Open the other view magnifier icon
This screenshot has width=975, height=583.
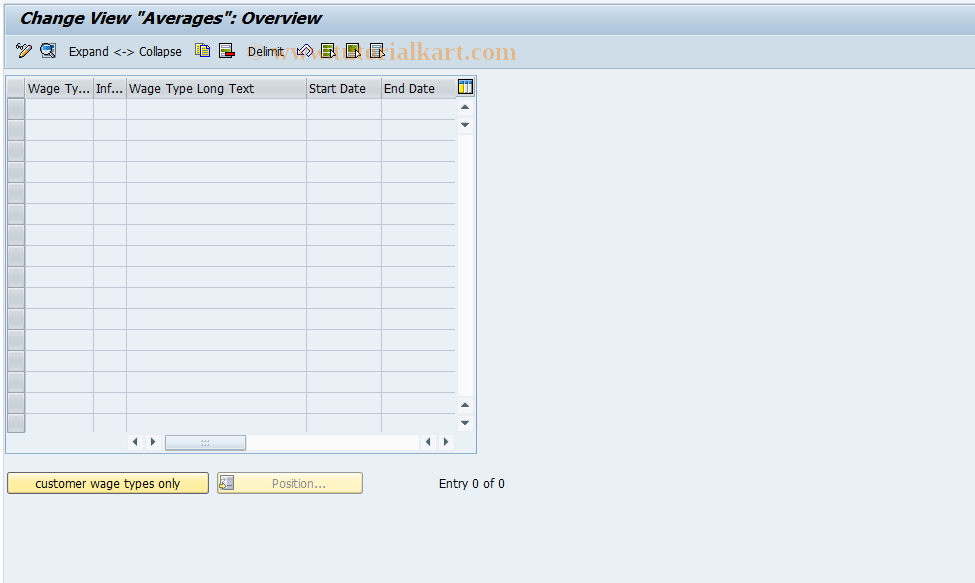[48, 51]
